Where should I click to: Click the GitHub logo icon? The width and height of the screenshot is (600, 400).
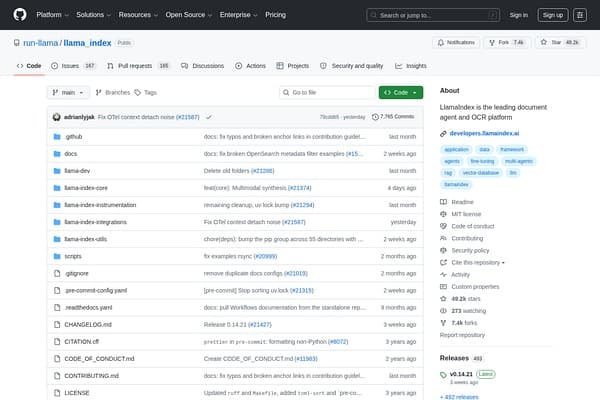pos(20,15)
